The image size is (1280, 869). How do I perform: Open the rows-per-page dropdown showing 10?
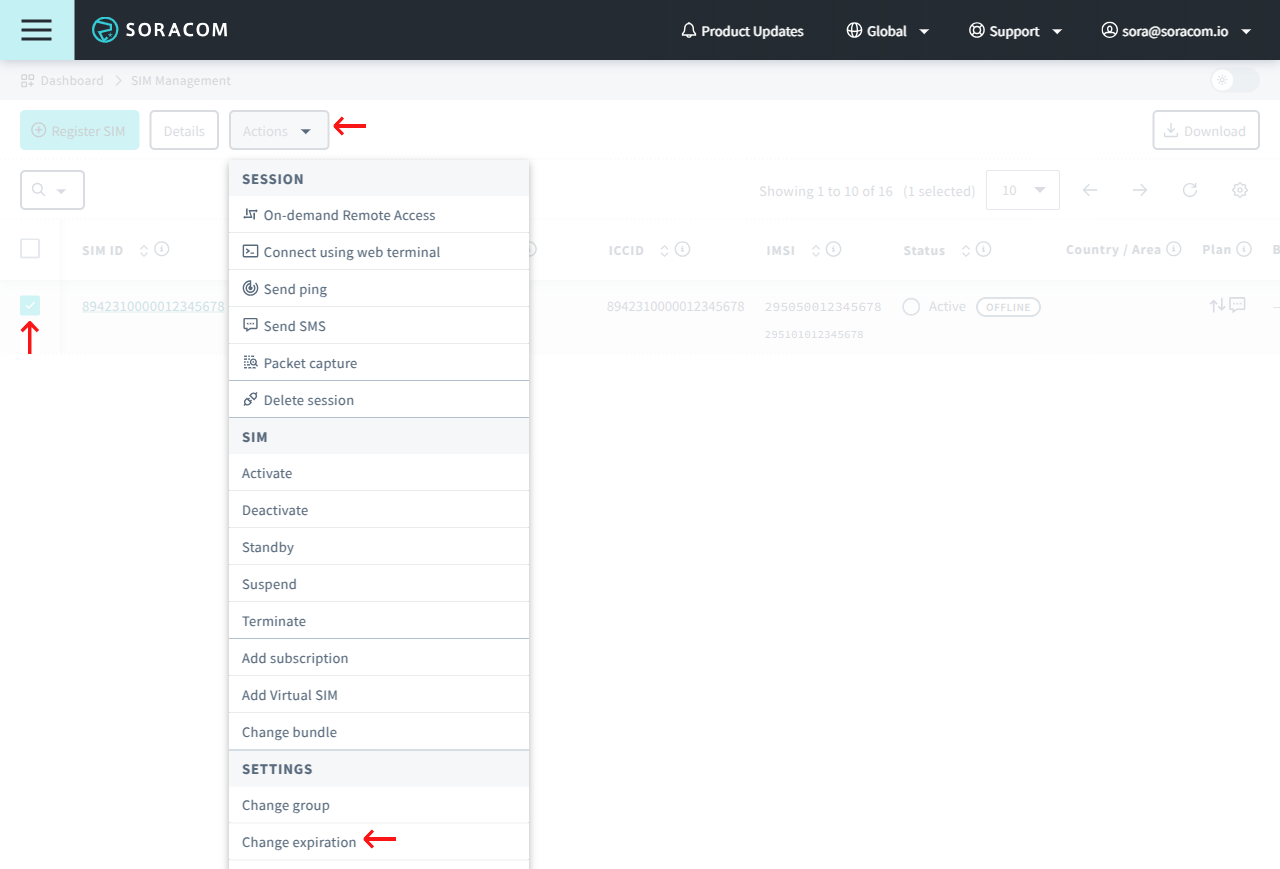pos(1022,190)
